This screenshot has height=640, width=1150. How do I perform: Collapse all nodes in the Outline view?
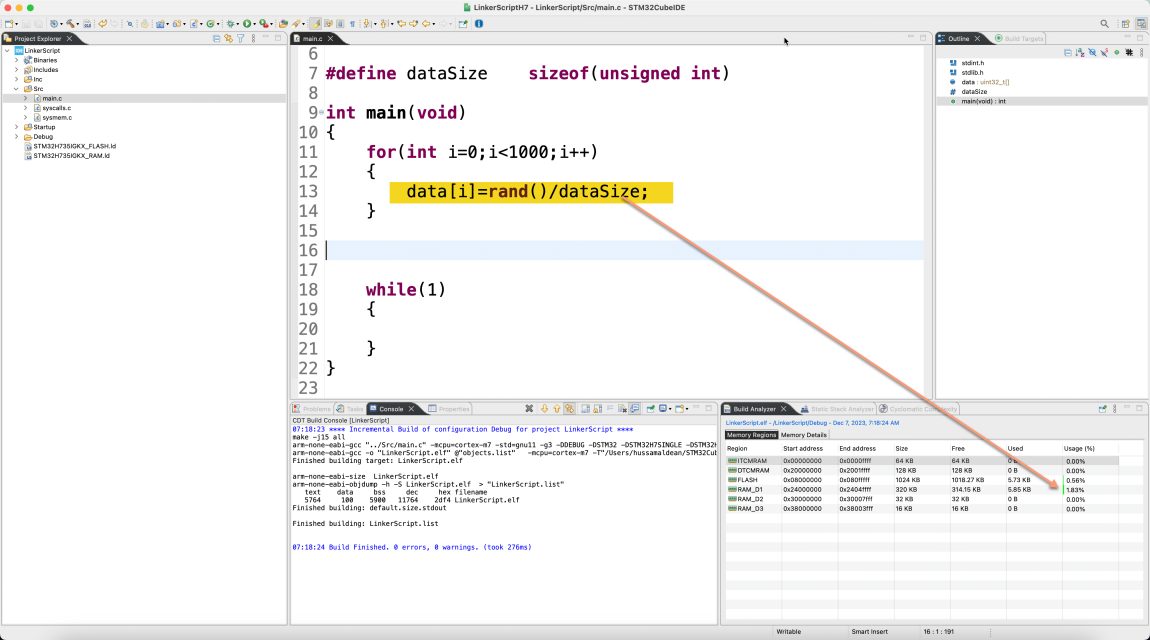coord(1067,52)
